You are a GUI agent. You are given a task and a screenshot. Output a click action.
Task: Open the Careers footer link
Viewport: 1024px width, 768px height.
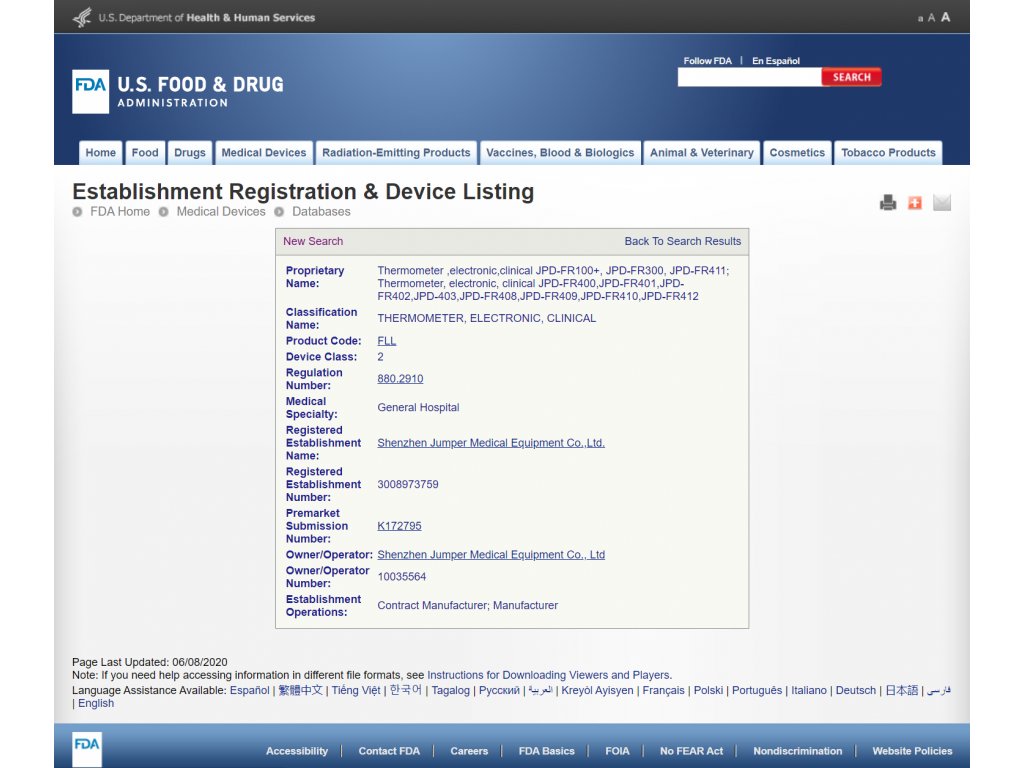[x=469, y=751]
